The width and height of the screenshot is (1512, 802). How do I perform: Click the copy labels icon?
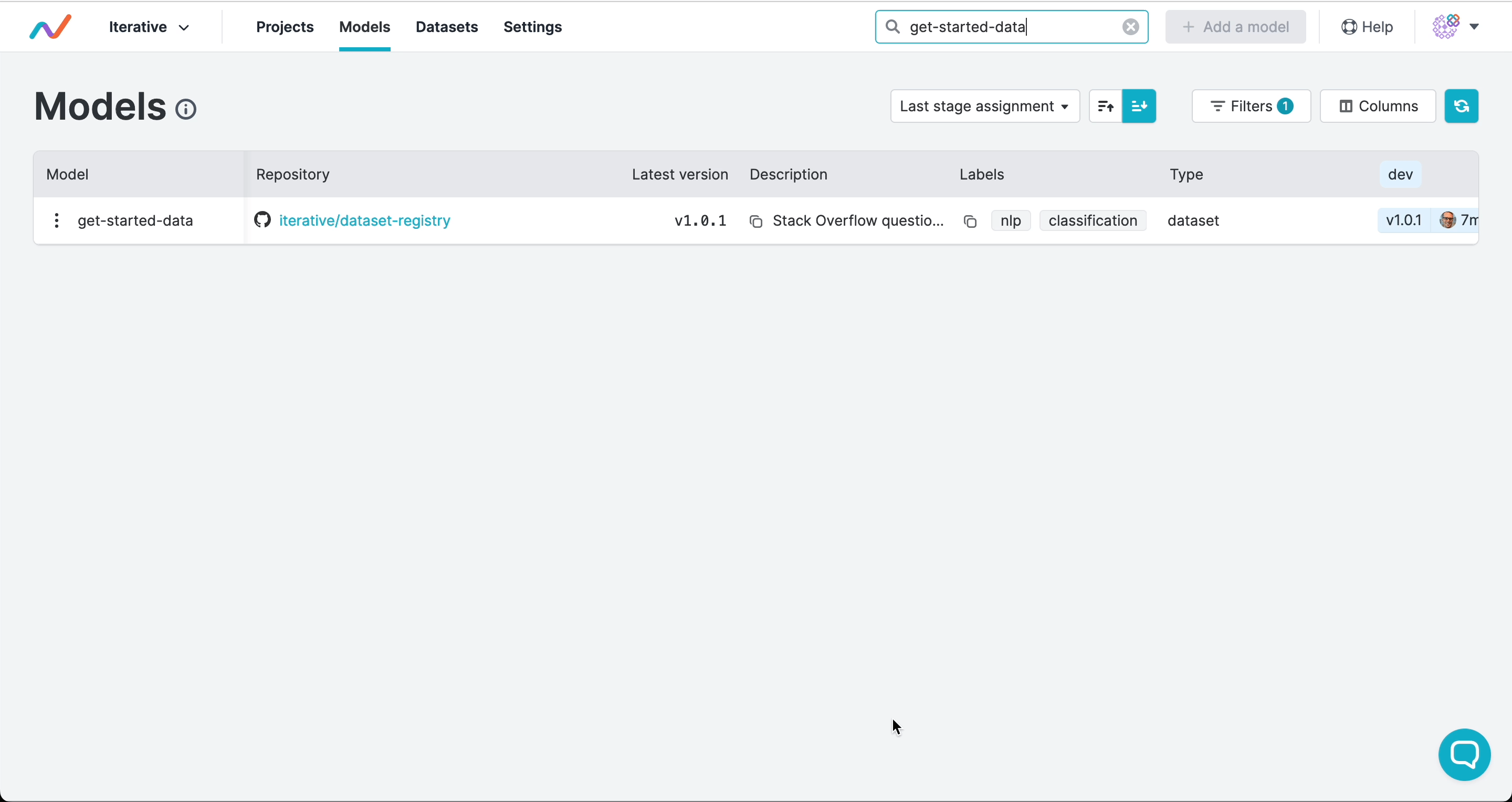pyautogui.click(x=970, y=221)
